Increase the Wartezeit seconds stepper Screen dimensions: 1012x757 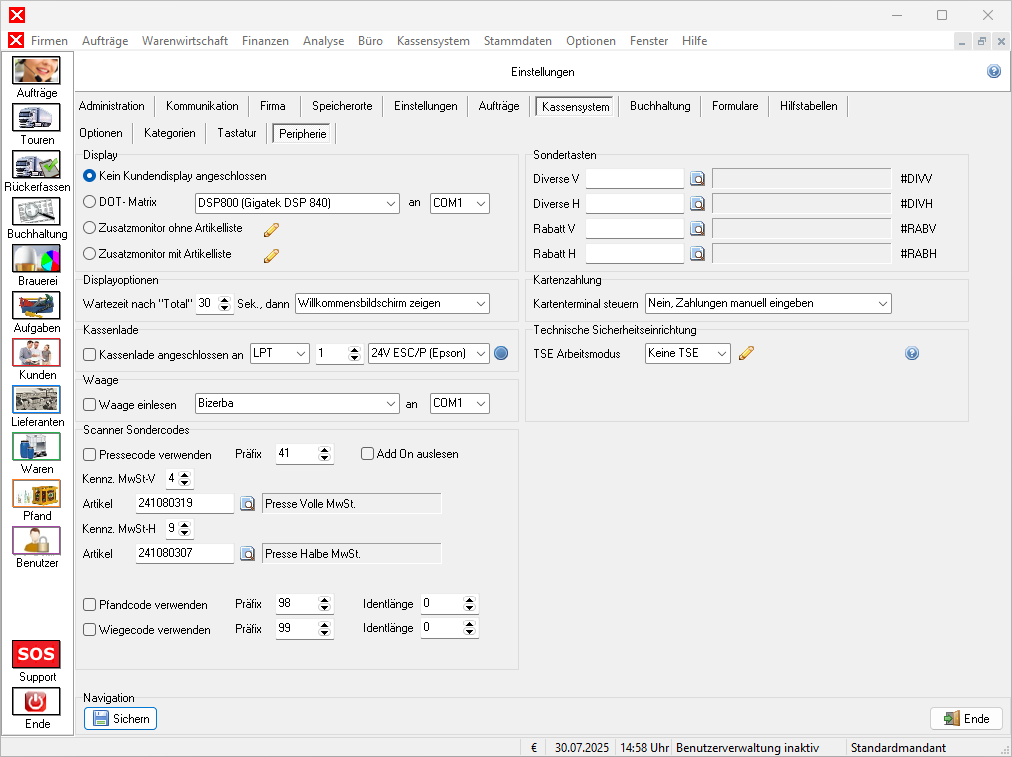pyautogui.click(x=225, y=299)
